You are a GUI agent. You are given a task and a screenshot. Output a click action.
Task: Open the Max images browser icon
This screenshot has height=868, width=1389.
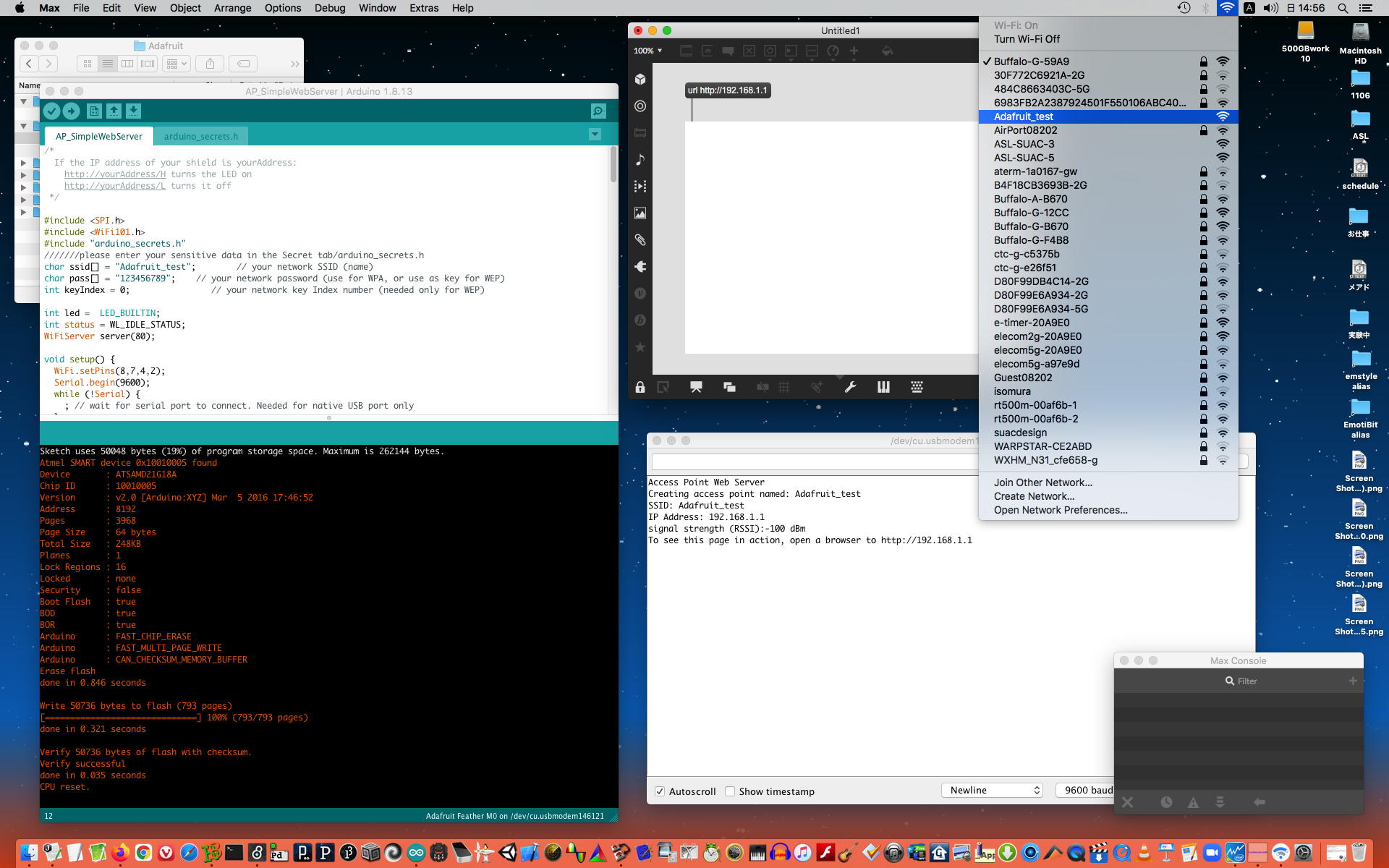(x=640, y=213)
